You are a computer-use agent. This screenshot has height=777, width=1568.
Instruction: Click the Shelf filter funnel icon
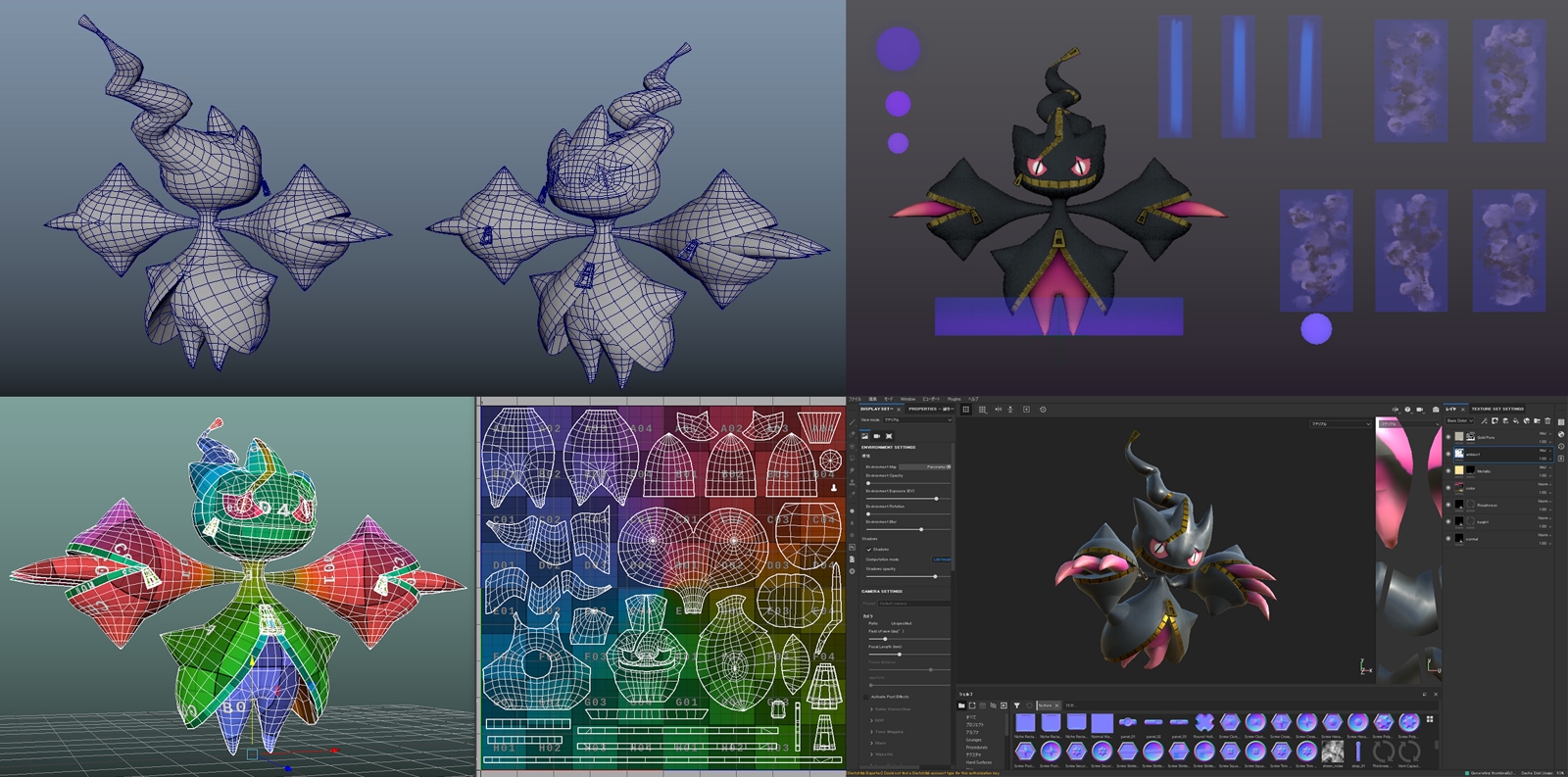(1016, 705)
